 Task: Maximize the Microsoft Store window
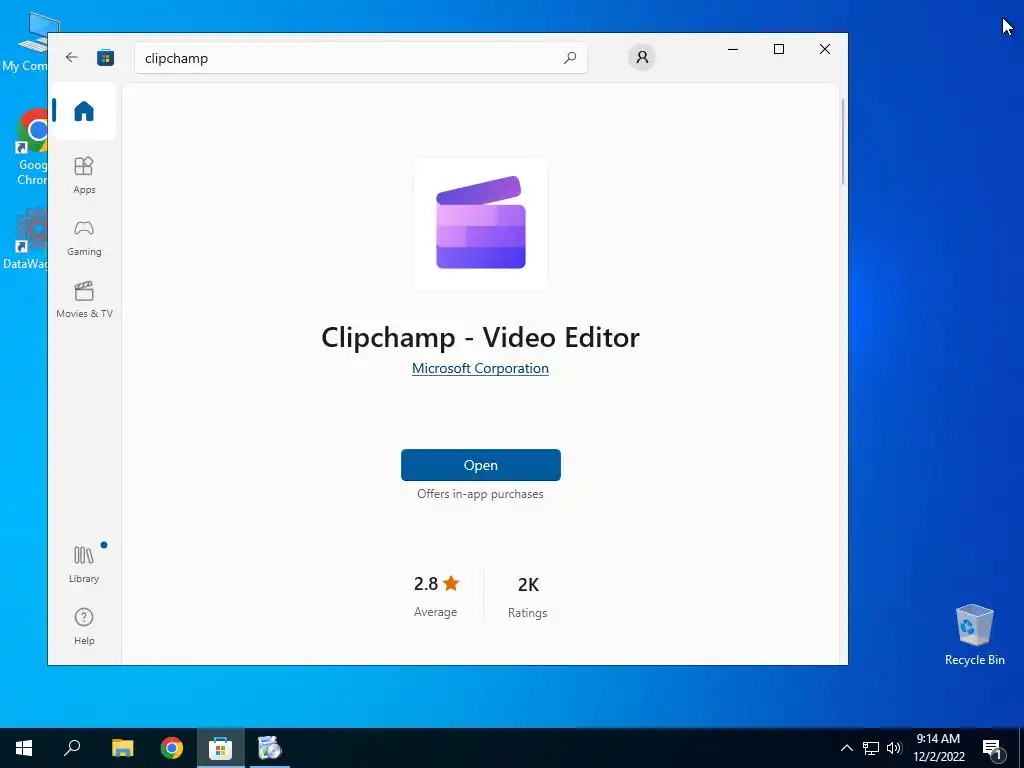pos(778,49)
